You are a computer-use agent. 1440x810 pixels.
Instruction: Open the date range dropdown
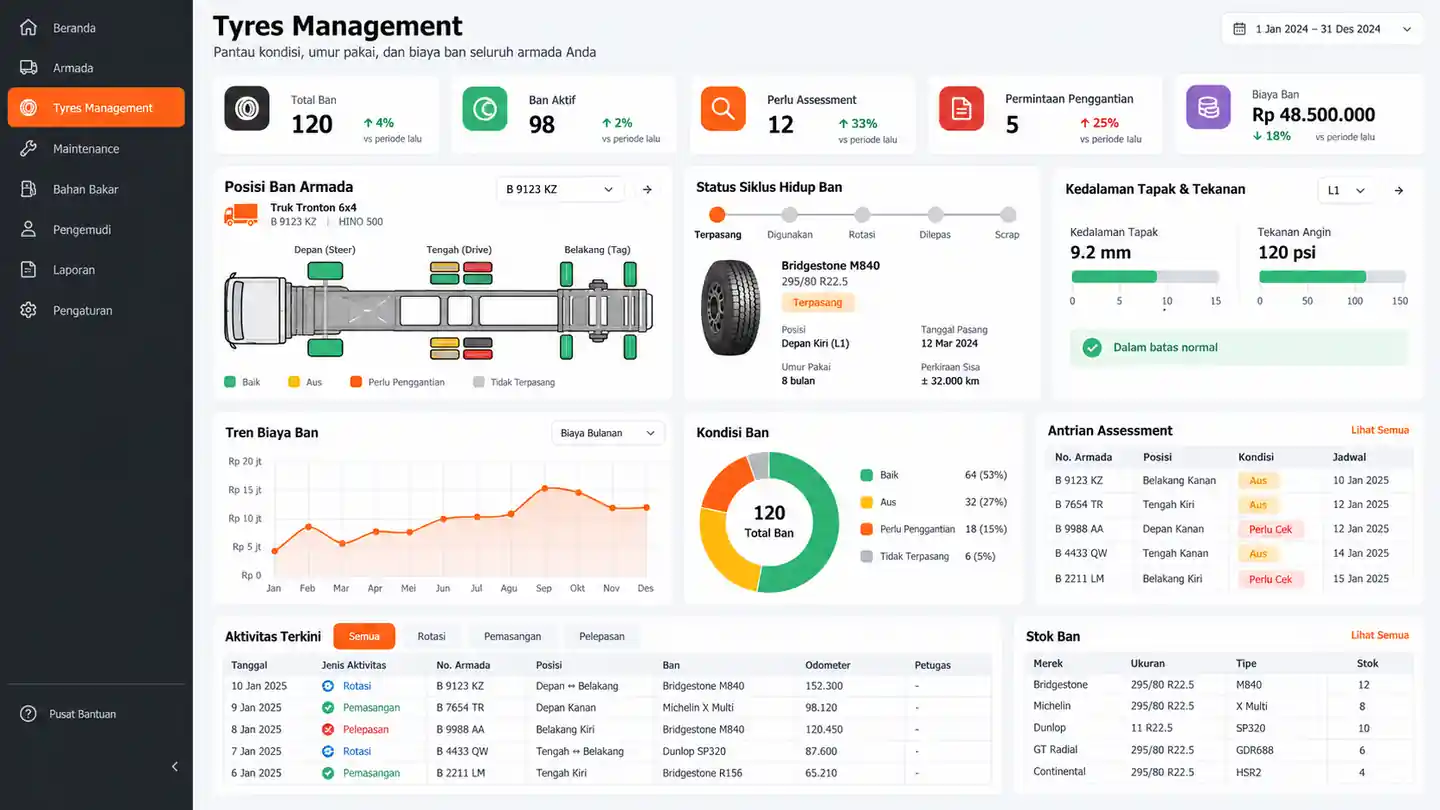1322,29
